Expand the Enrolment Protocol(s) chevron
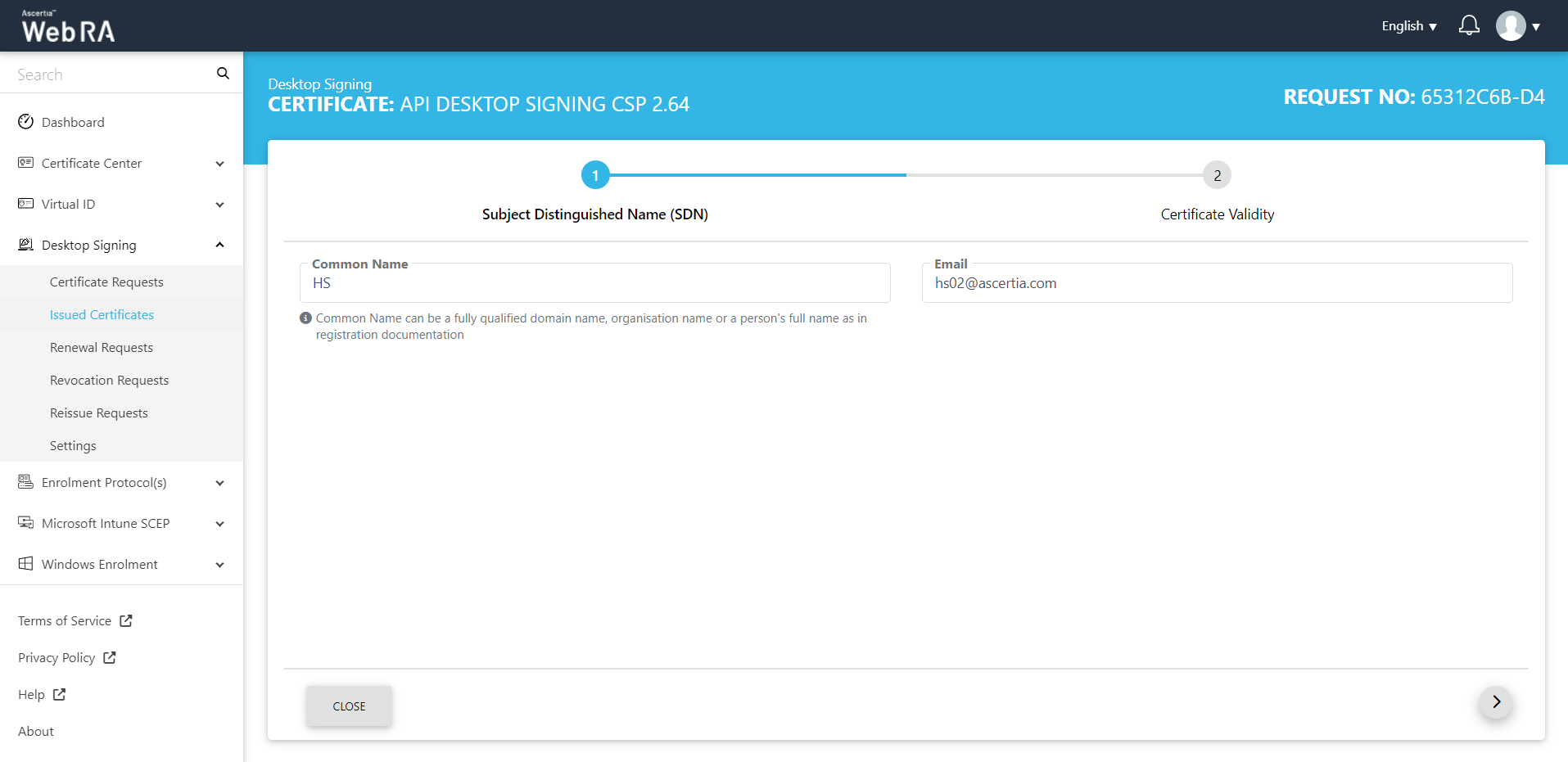Screen dimensions: 1568x762 pyautogui.click(x=219, y=483)
